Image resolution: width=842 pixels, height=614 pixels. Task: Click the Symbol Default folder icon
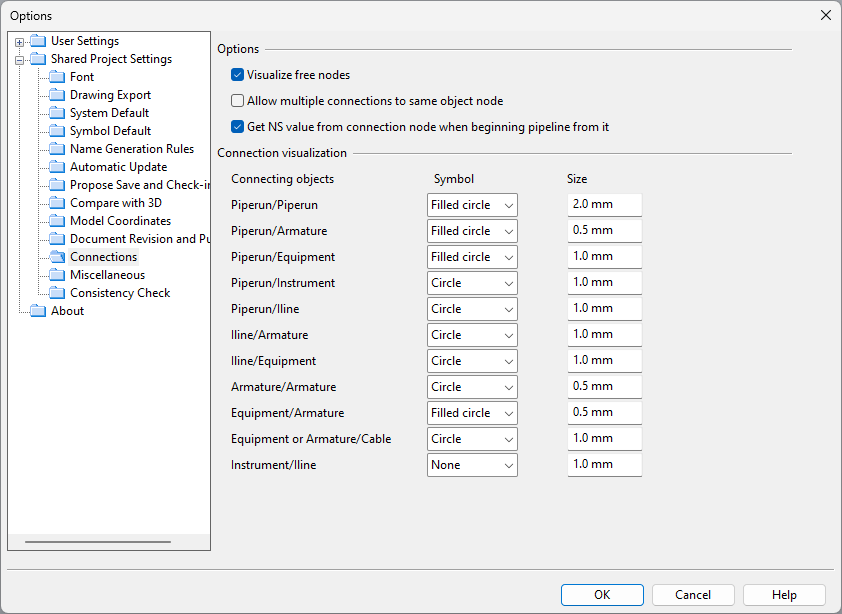(x=57, y=131)
